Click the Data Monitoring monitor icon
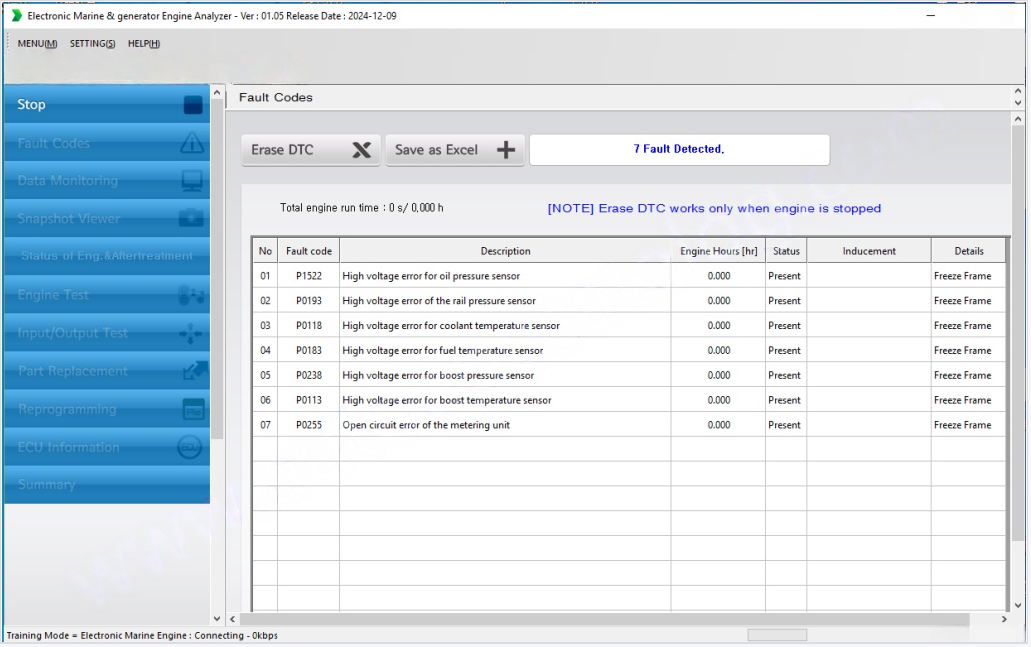 tap(192, 181)
